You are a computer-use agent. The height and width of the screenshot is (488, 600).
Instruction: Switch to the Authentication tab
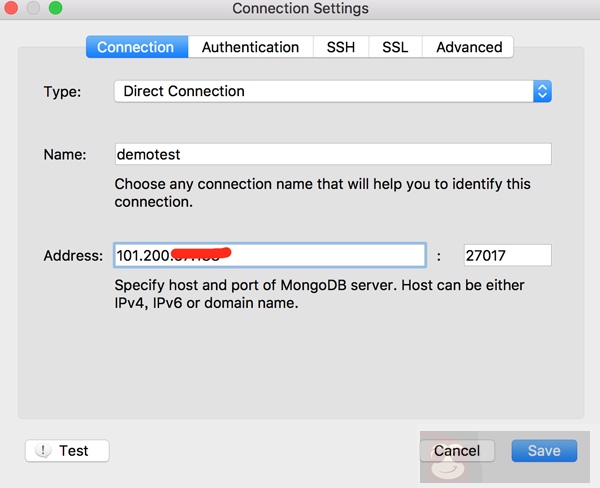pyautogui.click(x=250, y=47)
